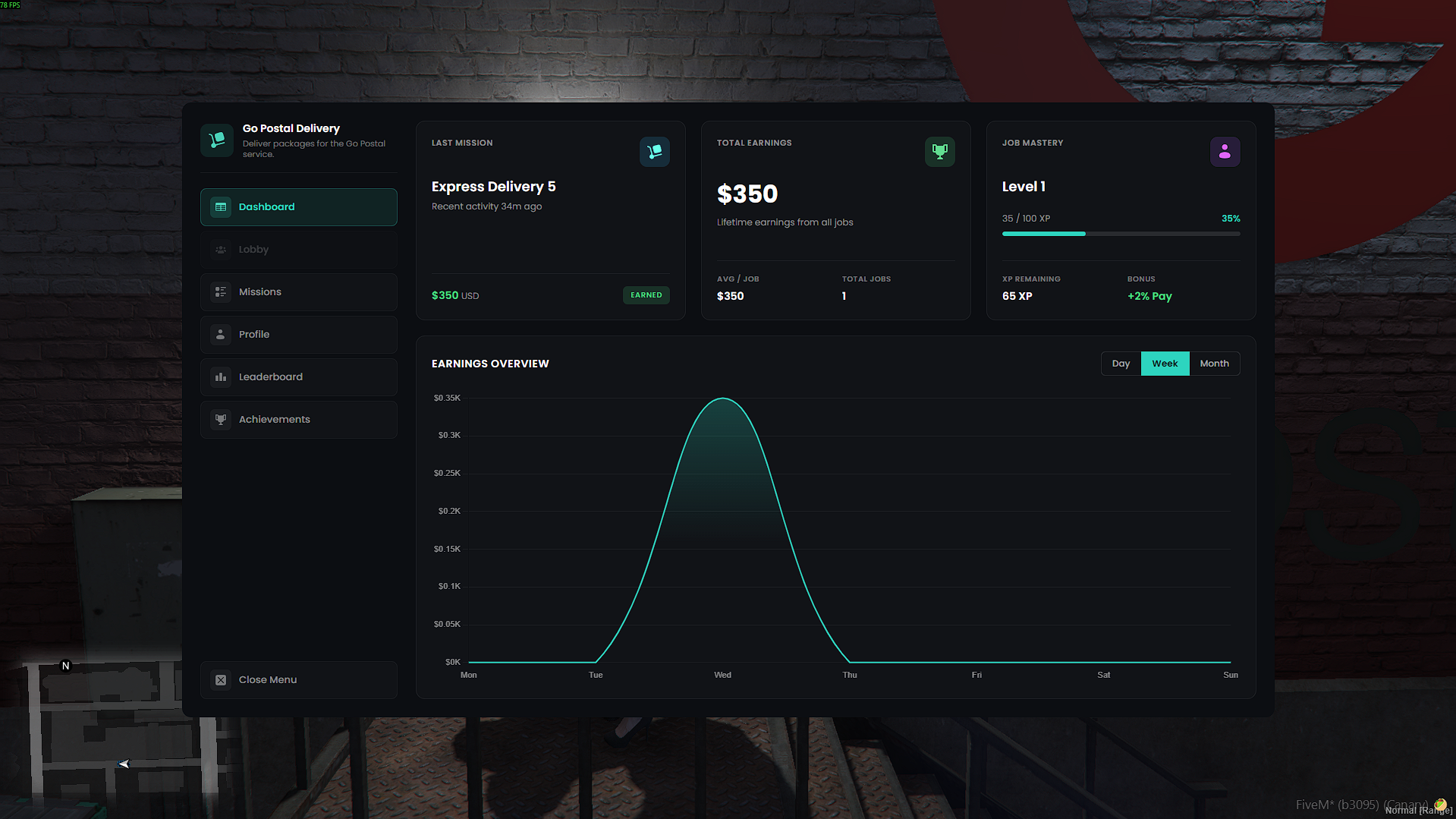Switch earnings chart to Day view
The image size is (1456, 819).
click(1121, 364)
